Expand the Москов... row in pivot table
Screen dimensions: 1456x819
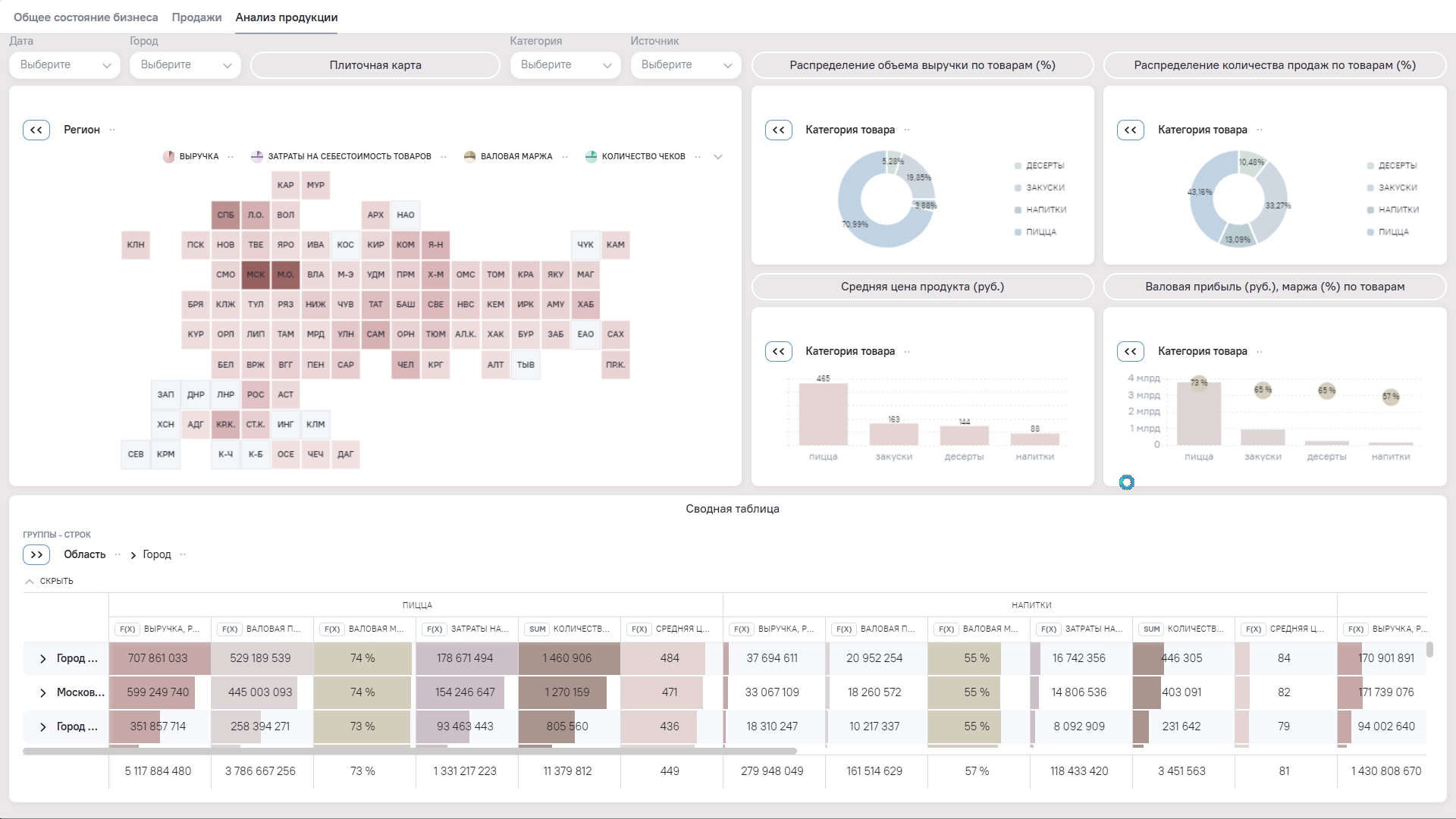pyautogui.click(x=43, y=692)
